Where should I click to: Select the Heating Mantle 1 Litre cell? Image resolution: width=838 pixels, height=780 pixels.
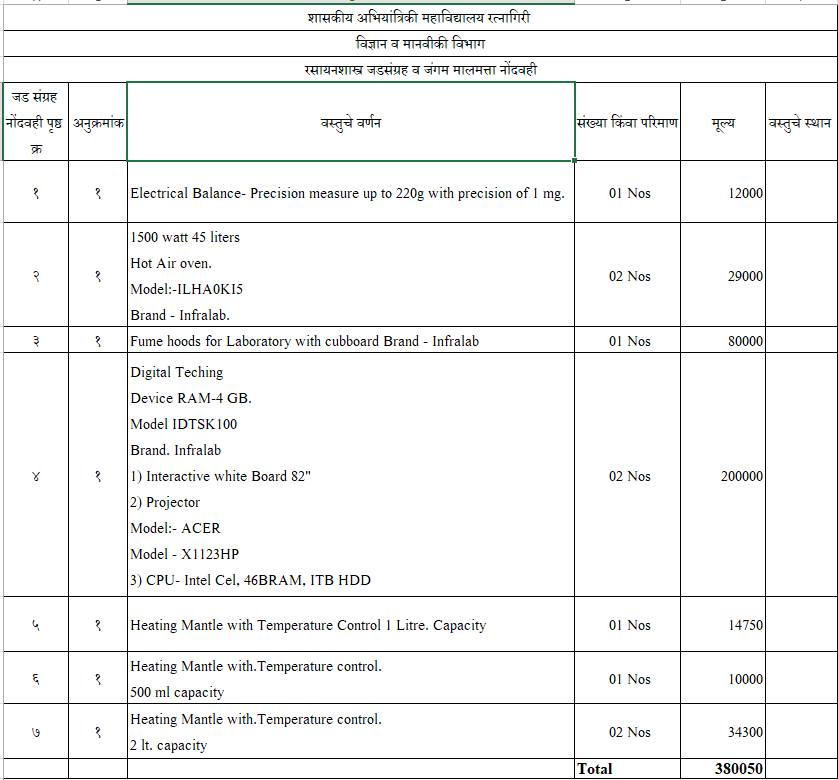point(350,625)
